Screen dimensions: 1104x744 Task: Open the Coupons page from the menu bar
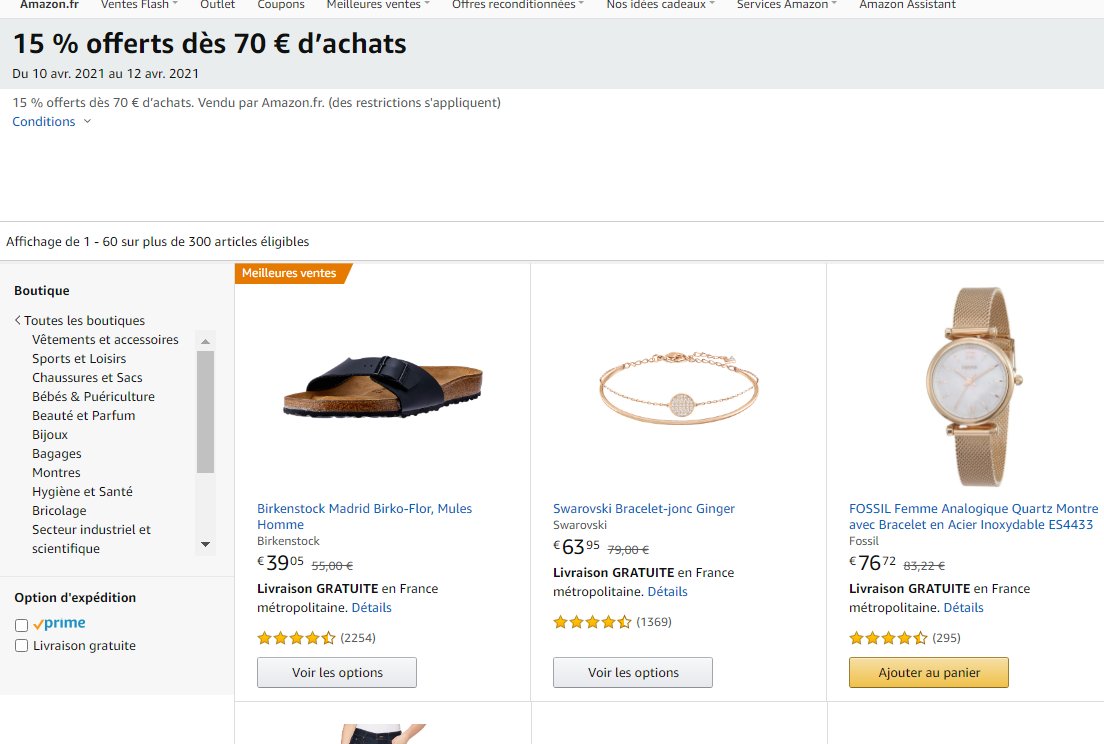coord(280,5)
